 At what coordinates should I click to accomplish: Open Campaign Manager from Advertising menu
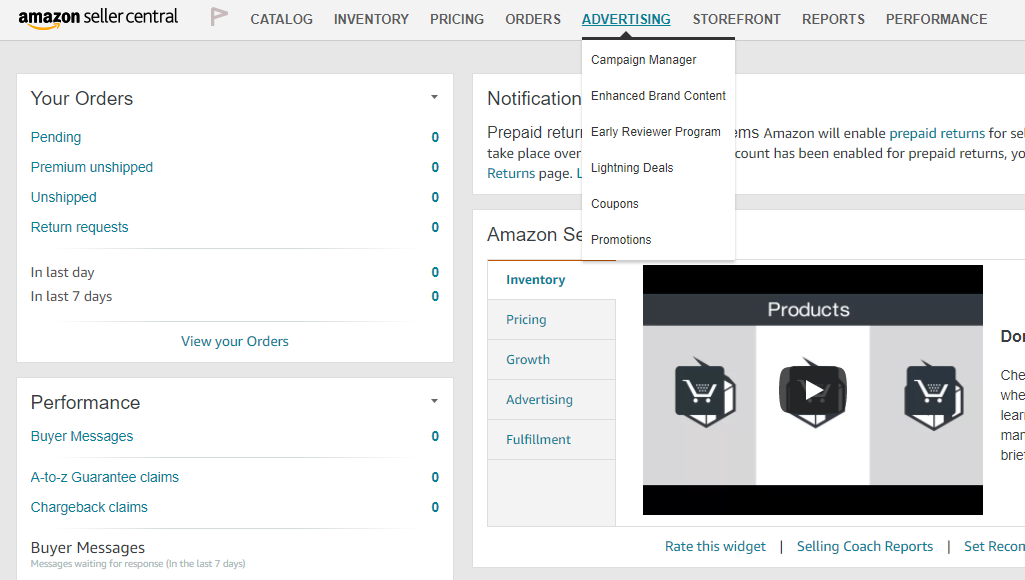[643, 60]
